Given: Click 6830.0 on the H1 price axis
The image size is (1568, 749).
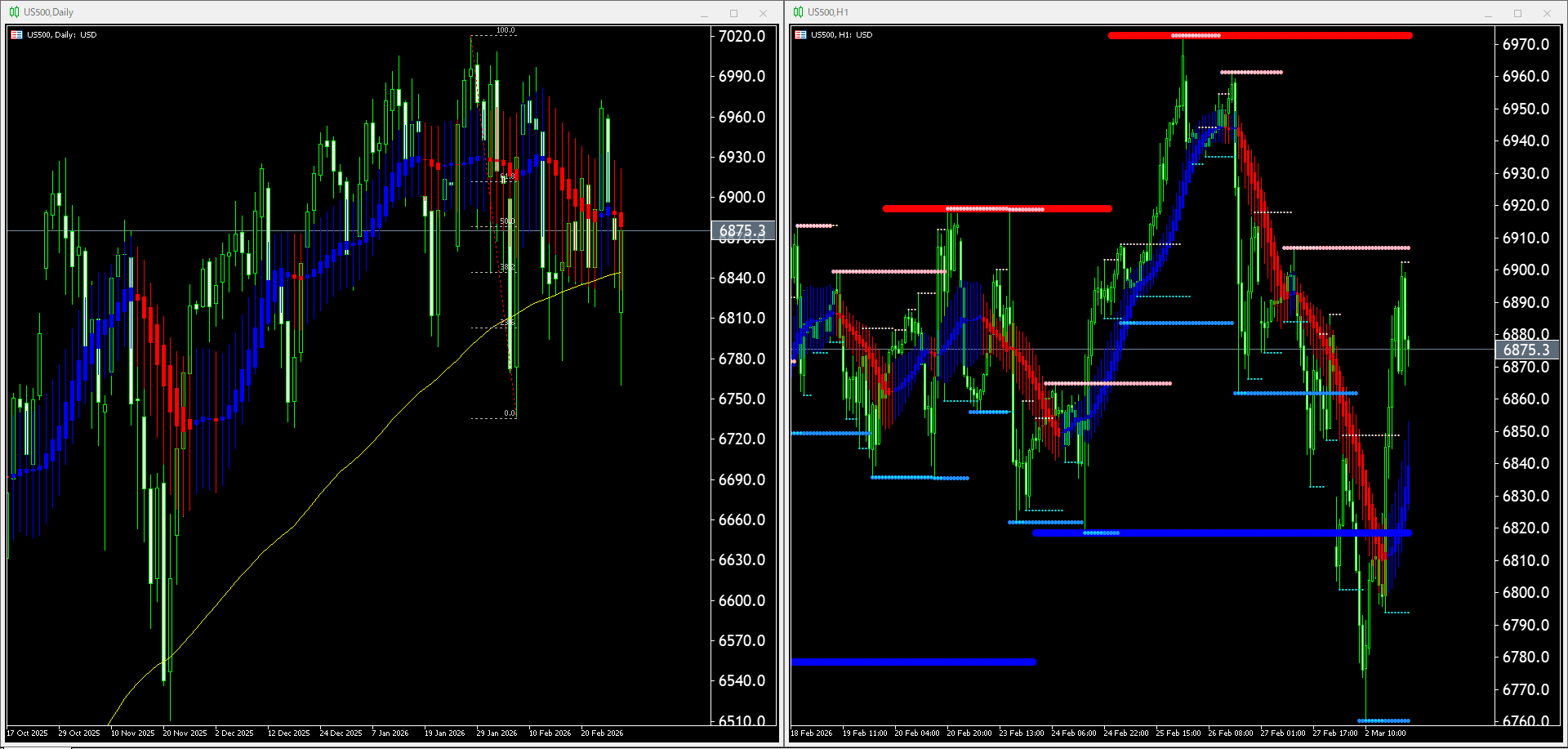Looking at the screenshot, I should pos(1526,496).
